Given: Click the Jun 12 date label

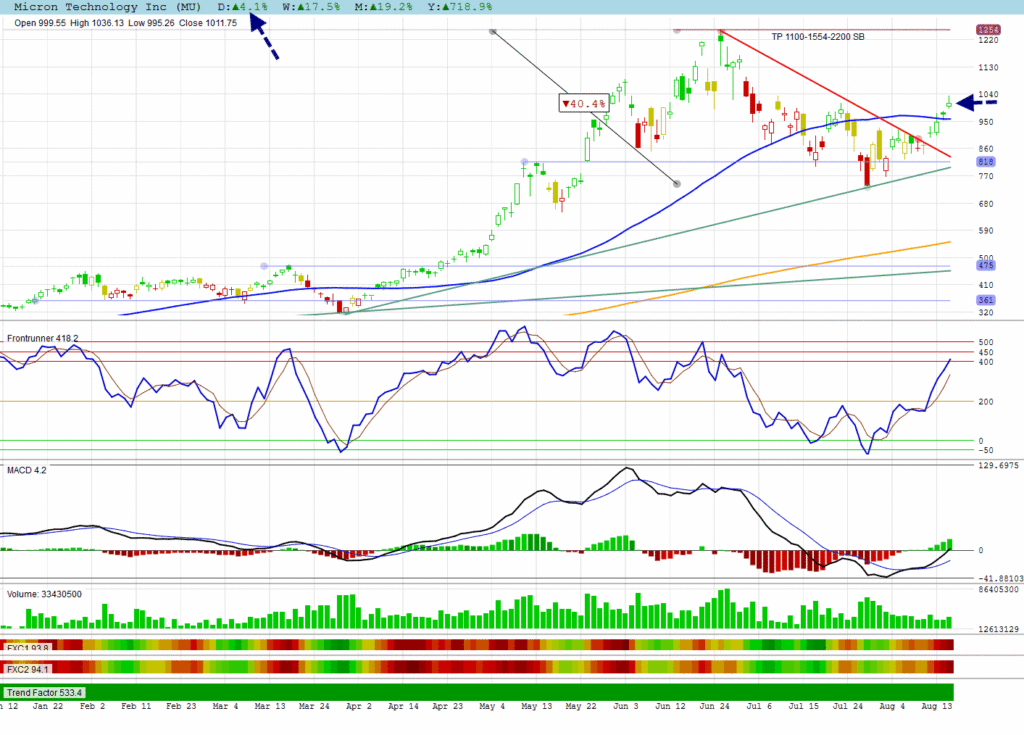Looking at the screenshot, I should pos(670,706).
